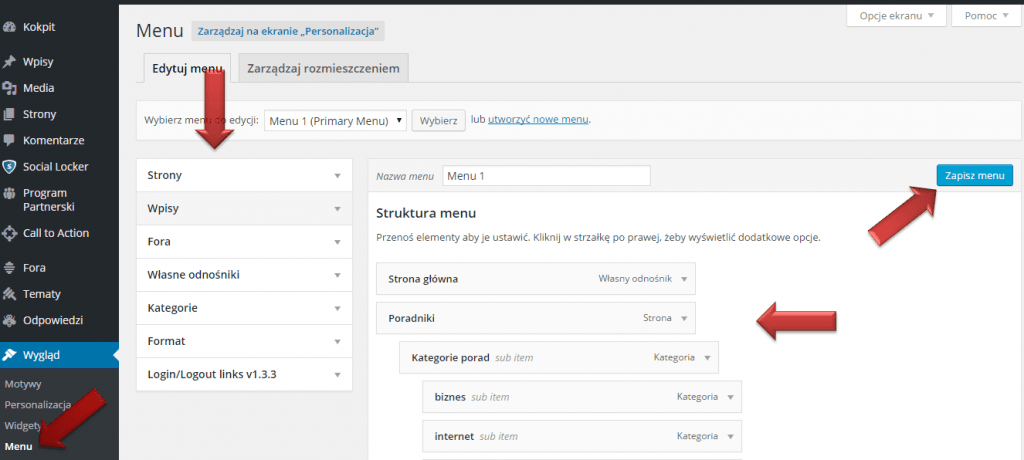The image size is (1024, 460).
Task: Open the Komentarze speech bubble icon
Action: 9,140
